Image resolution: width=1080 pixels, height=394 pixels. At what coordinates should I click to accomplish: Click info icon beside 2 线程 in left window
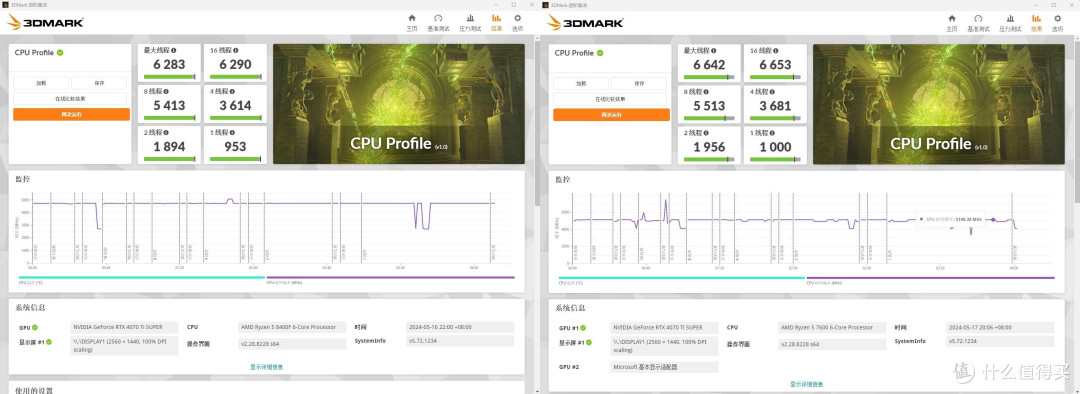tap(166, 132)
